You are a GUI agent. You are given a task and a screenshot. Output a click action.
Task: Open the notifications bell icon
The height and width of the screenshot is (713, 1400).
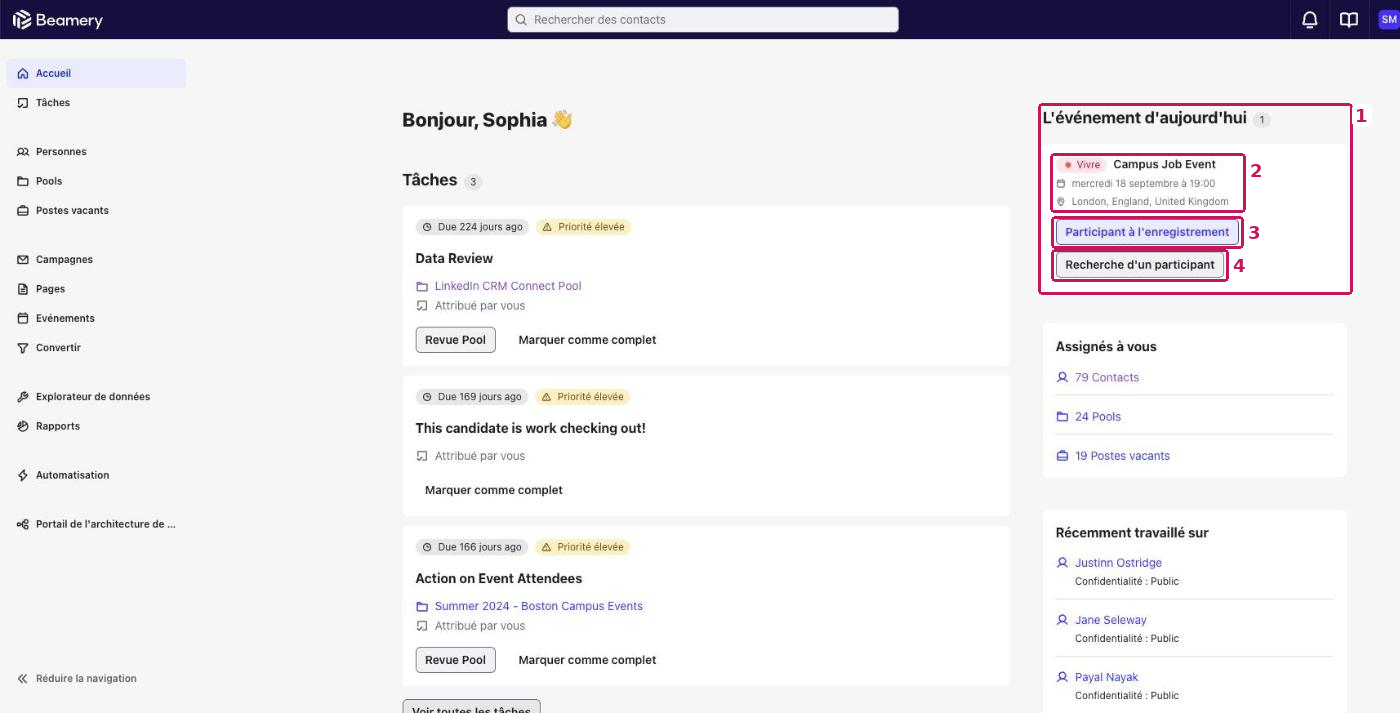[1309, 20]
